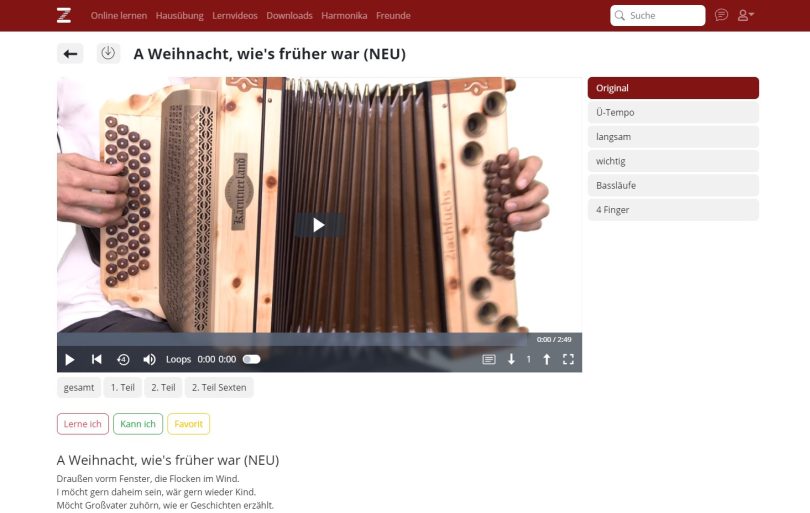Viewport: 810px width, 513px height.
Task: Enter fullscreen mode in video player
Action: pos(568,360)
